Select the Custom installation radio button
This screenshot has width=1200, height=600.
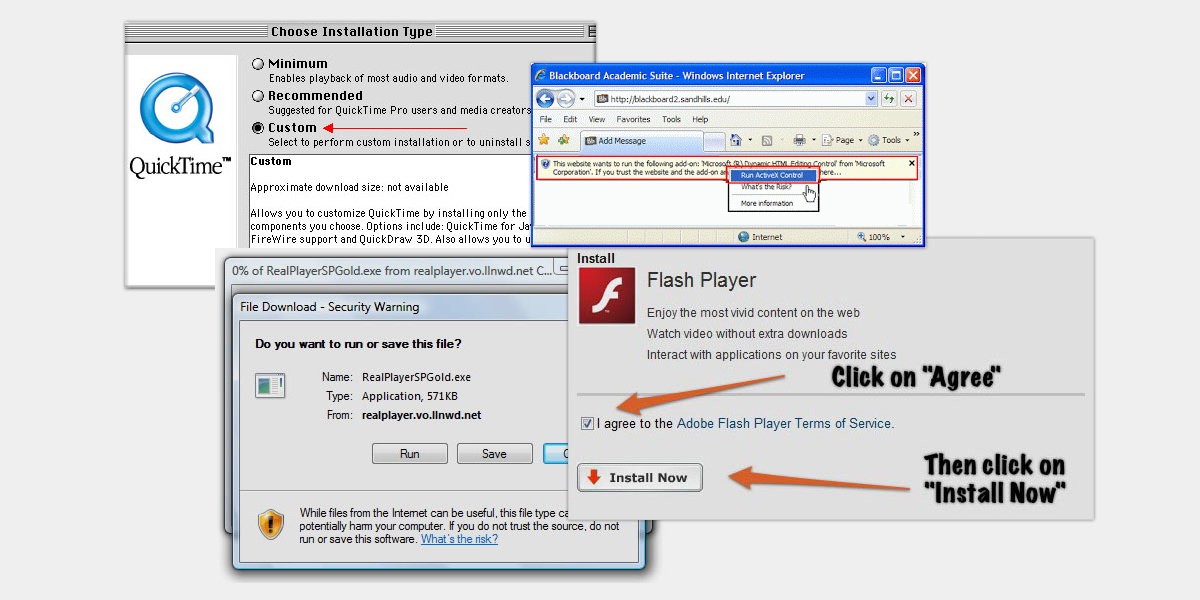(258, 128)
